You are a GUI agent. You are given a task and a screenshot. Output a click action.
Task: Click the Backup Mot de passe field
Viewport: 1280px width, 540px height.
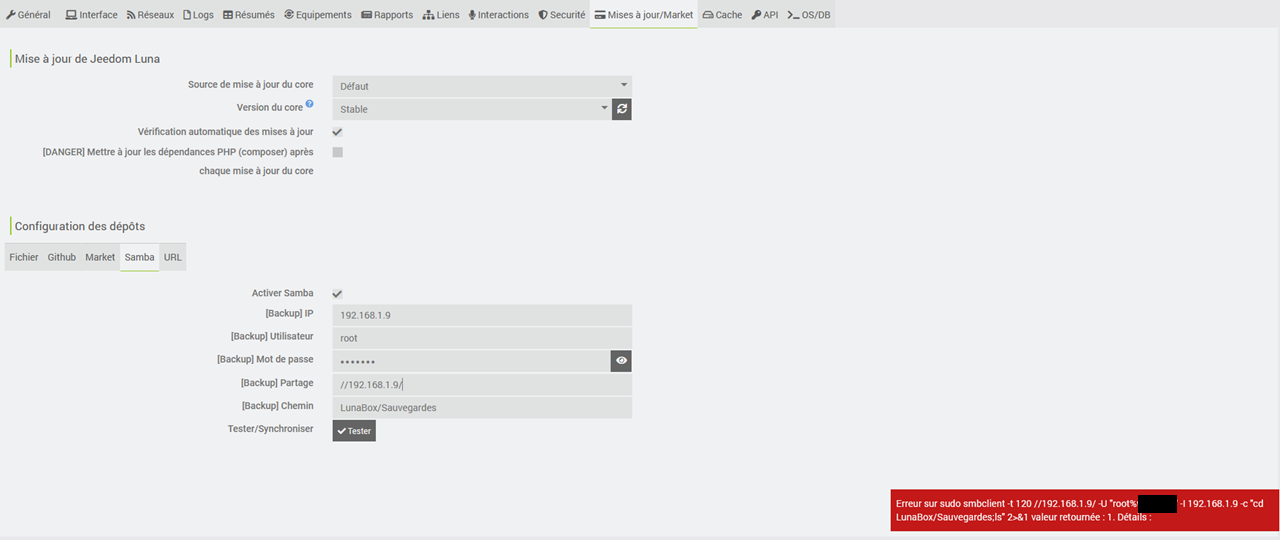472,361
